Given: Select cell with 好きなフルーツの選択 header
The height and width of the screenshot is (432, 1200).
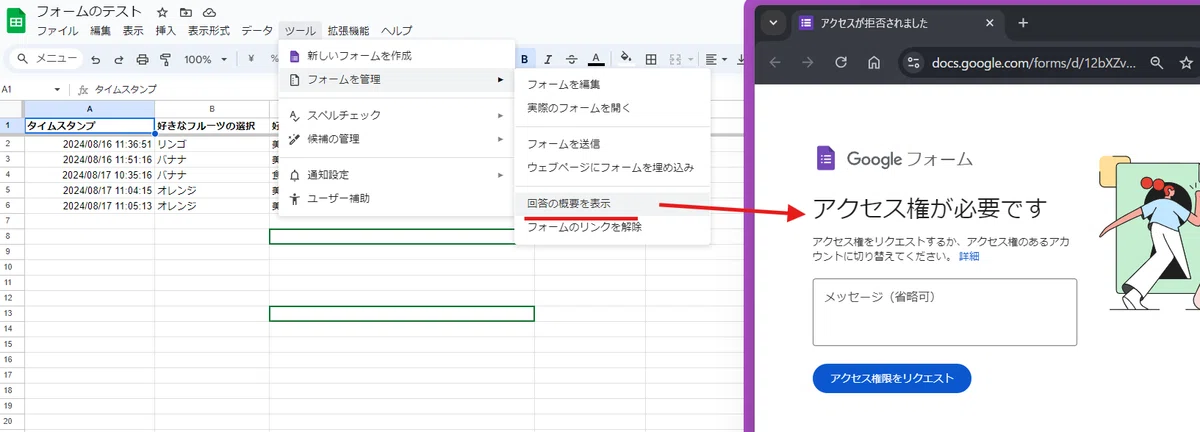Looking at the screenshot, I should [x=212, y=126].
